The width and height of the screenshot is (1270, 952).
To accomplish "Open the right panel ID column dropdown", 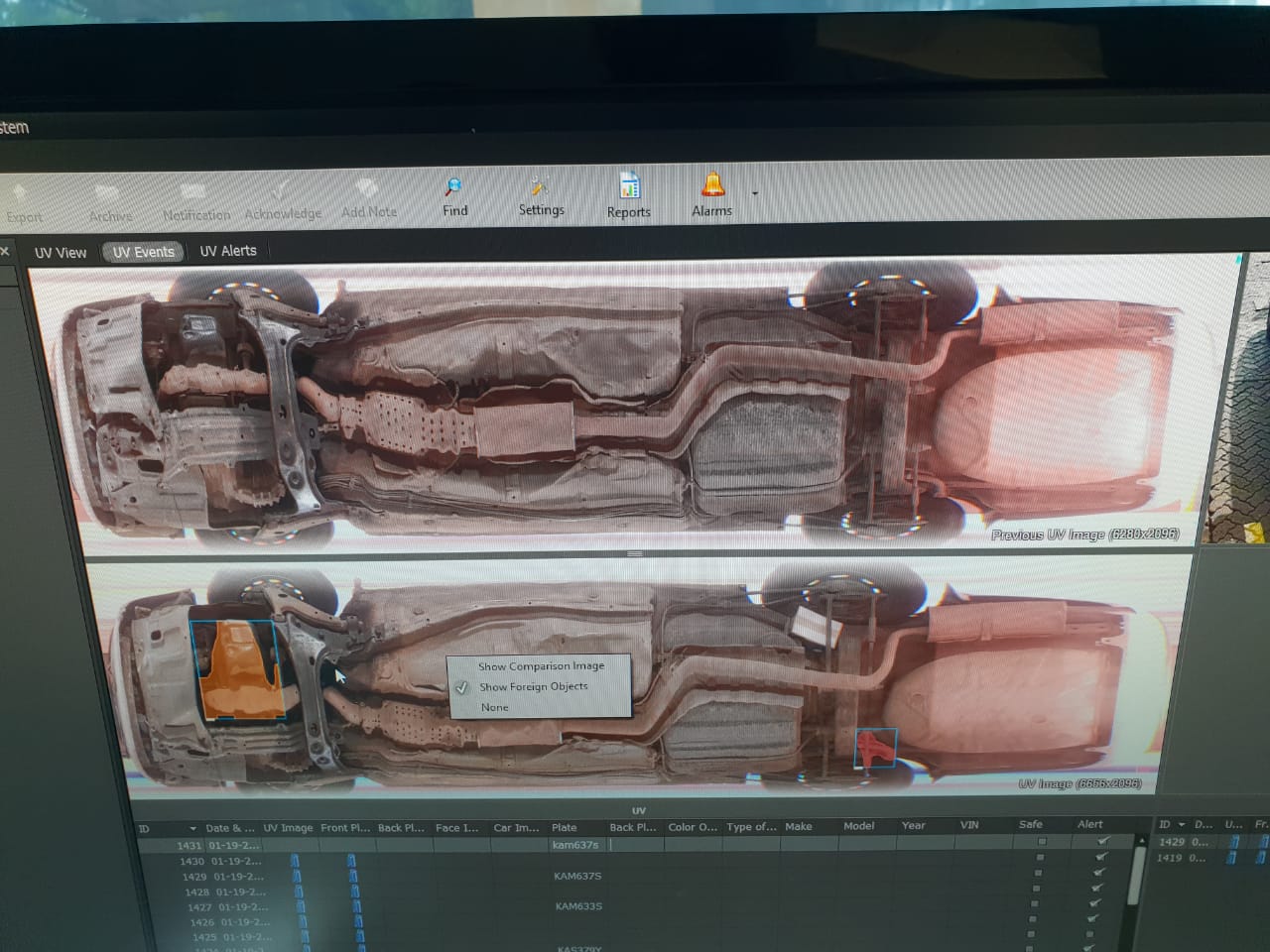I will tap(1181, 825).
